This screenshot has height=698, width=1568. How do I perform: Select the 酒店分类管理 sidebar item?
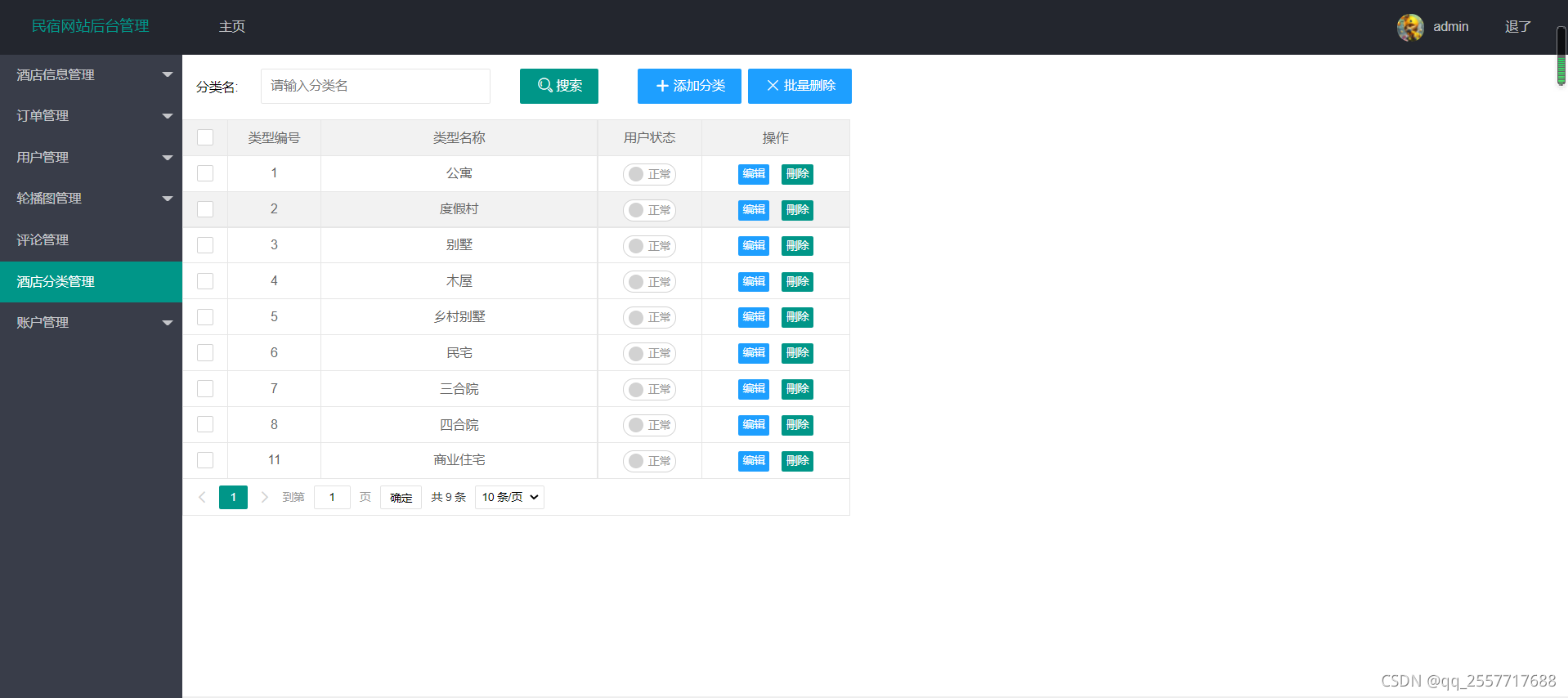click(91, 281)
